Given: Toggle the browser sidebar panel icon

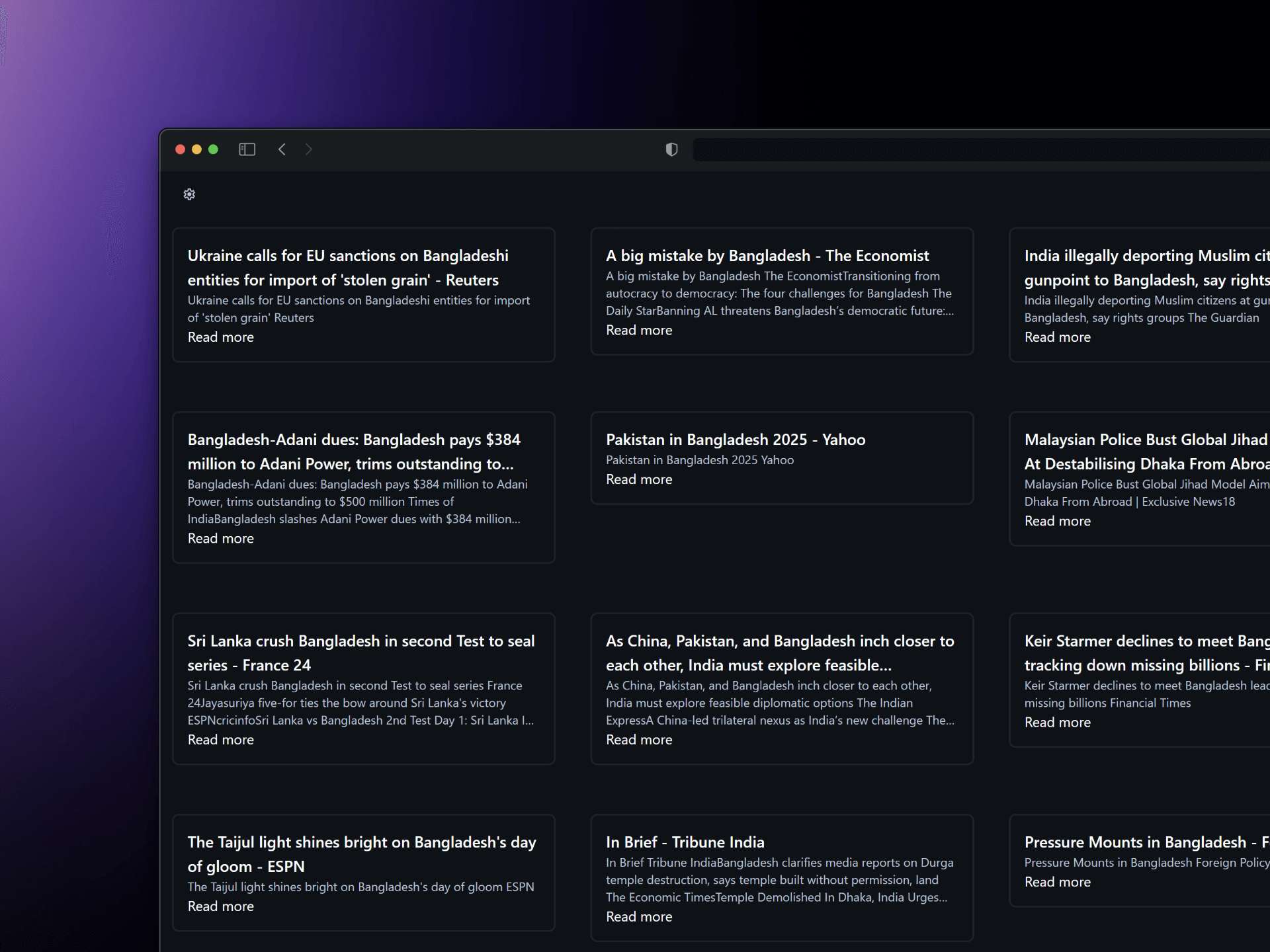Looking at the screenshot, I should 247,149.
